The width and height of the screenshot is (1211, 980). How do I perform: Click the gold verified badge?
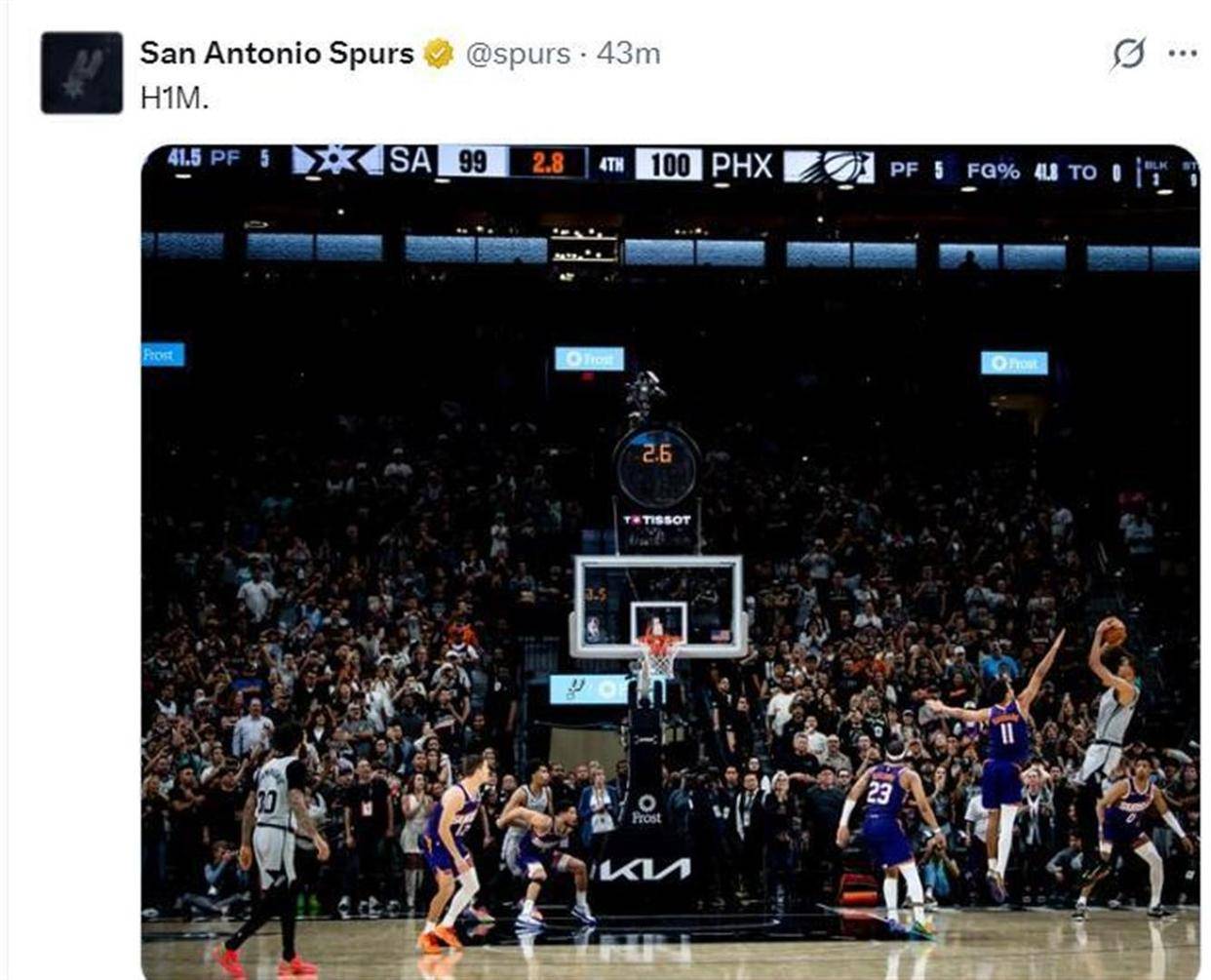click(x=438, y=54)
